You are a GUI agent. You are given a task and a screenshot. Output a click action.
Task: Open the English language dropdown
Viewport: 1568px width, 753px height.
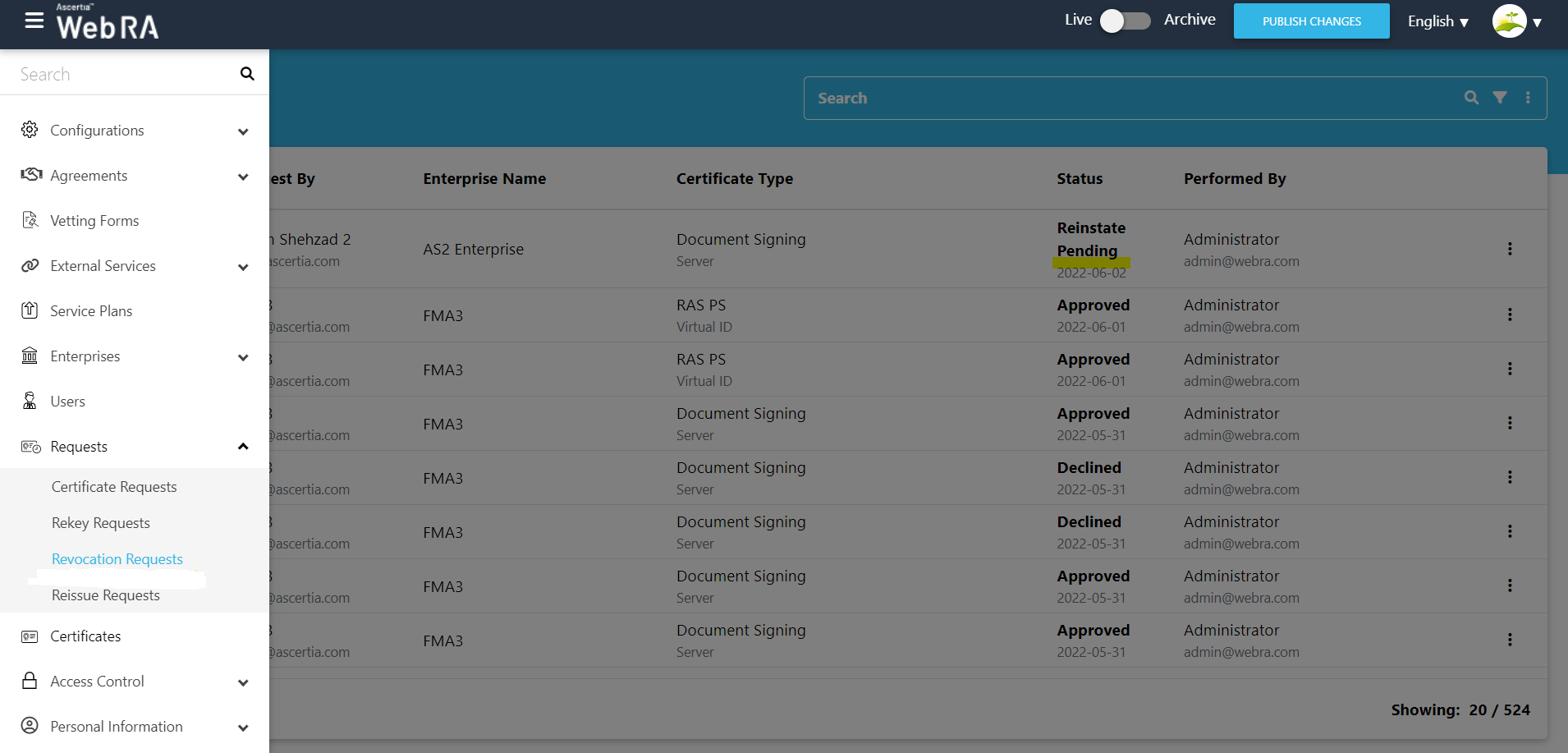click(x=1437, y=21)
